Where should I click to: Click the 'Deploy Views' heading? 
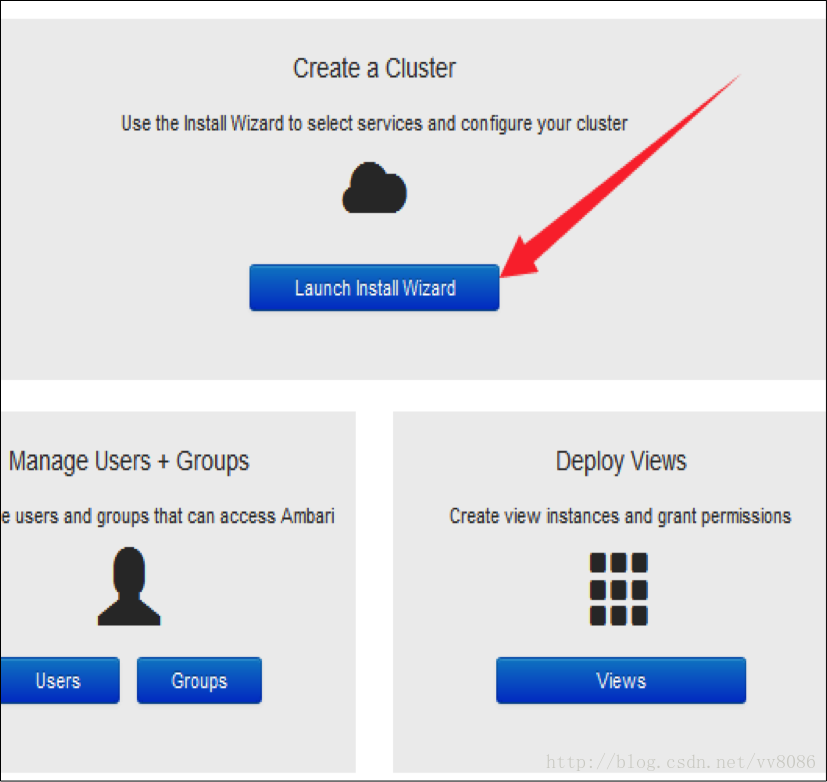click(x=621, y=461)
